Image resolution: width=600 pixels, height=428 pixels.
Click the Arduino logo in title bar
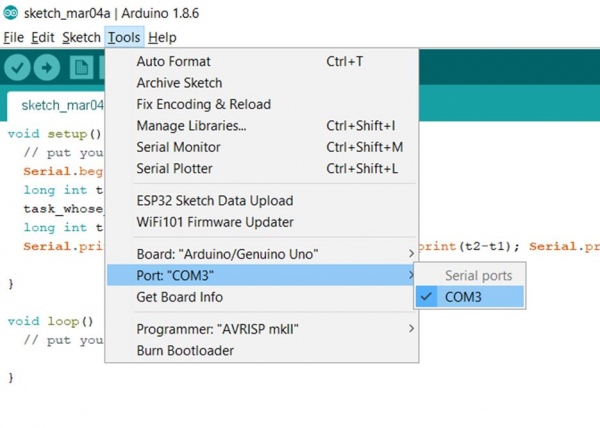[10, 11]
